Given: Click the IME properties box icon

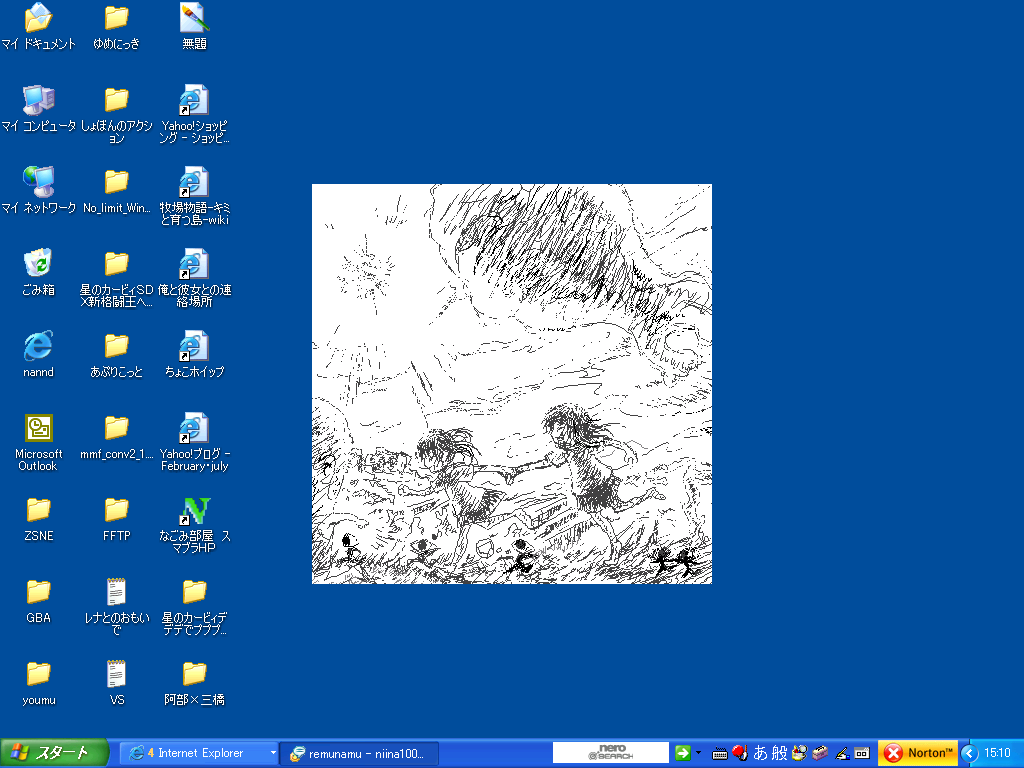Looking at the screenshot, I should (x=861, y=753).
